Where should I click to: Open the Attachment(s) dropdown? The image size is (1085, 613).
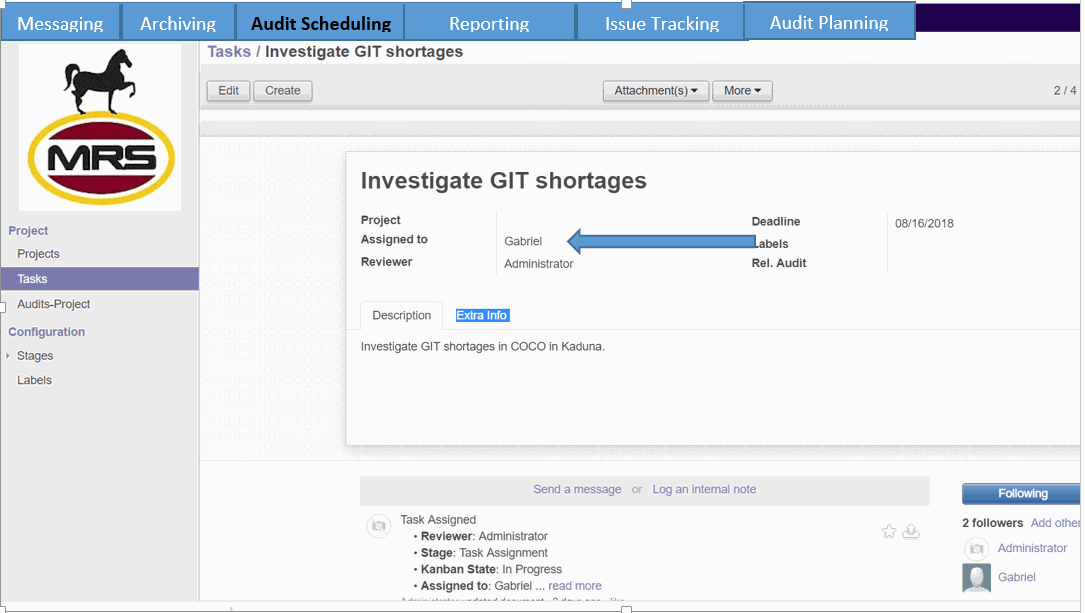click(655, 91)
